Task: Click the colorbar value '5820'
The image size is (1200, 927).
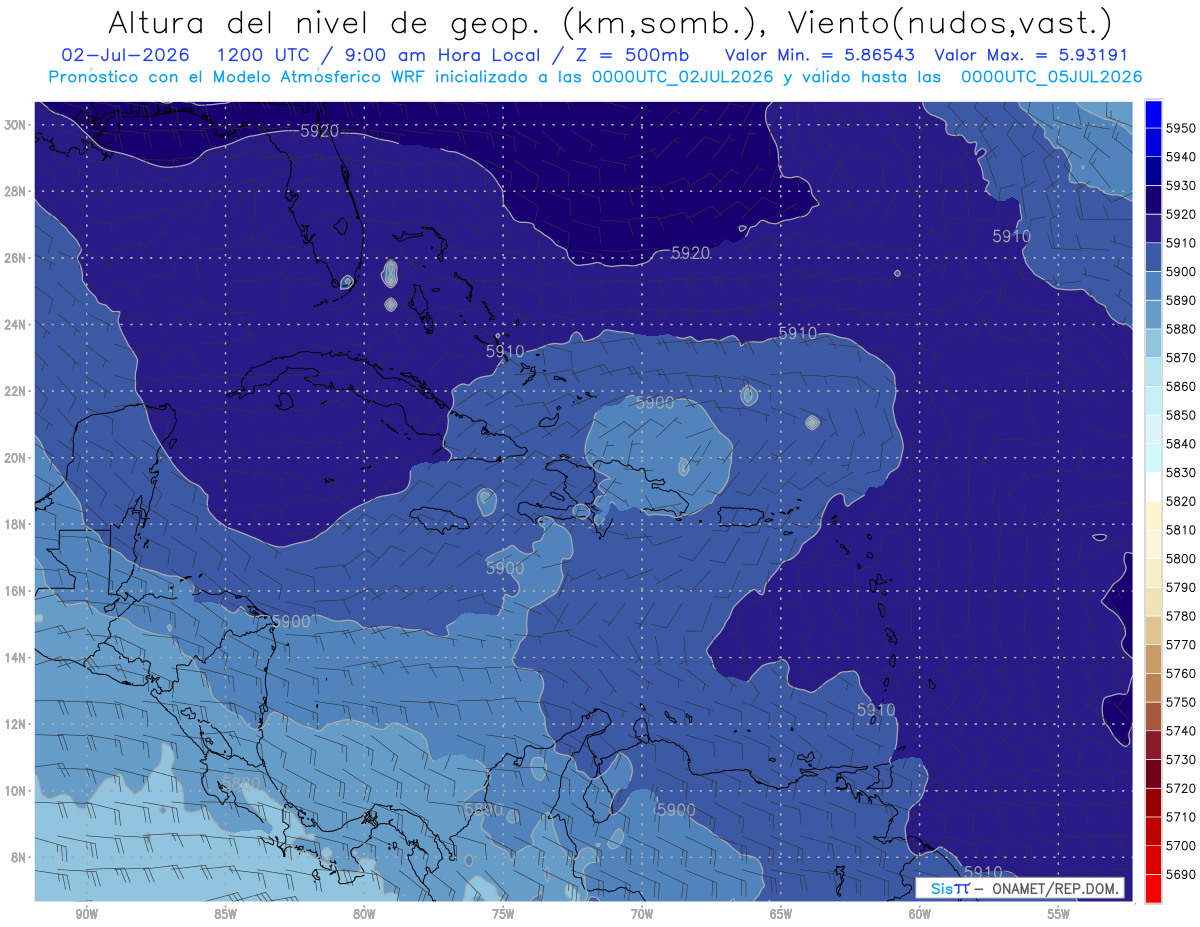Action: click(1181, 501)
